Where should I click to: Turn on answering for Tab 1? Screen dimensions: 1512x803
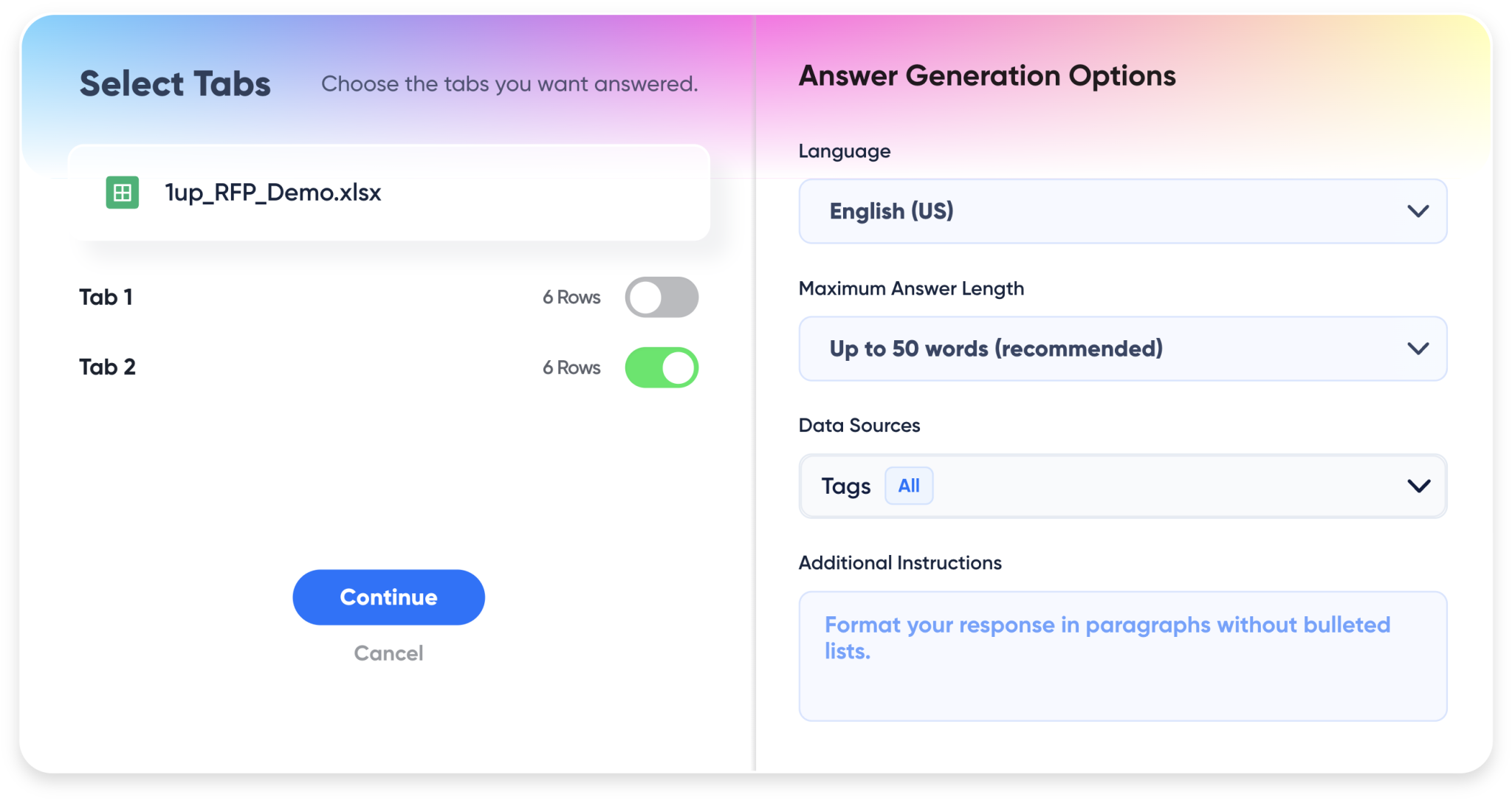pos(661,297)
